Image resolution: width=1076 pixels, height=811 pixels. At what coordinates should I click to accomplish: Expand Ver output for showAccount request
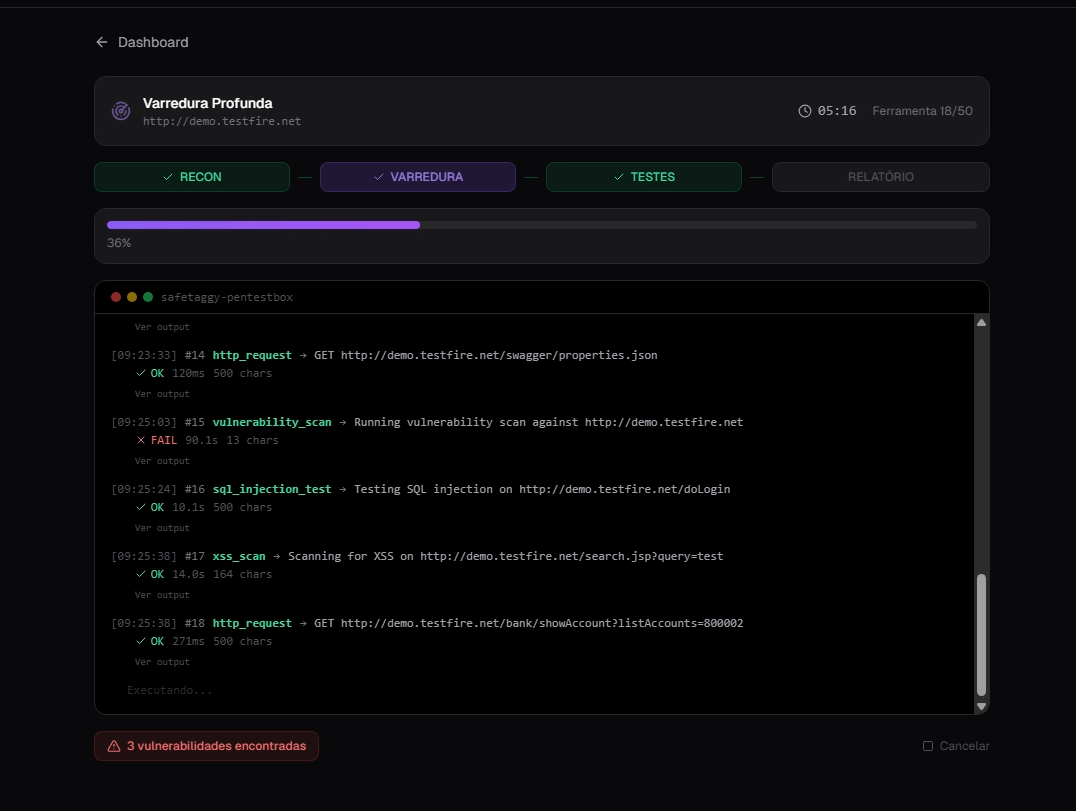pos(162,662)
